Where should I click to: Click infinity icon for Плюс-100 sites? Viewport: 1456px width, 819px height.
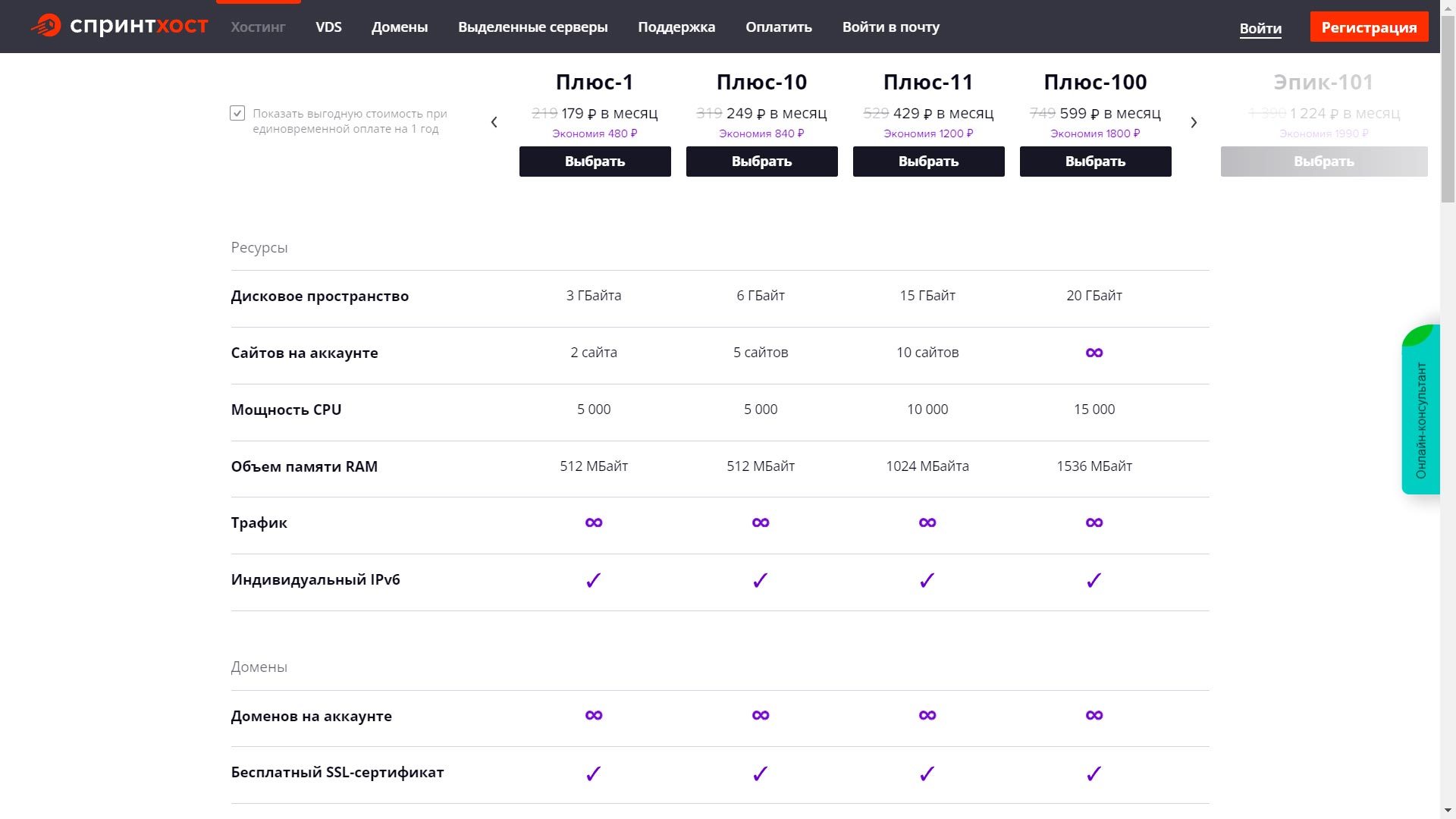pos(1094,353)
